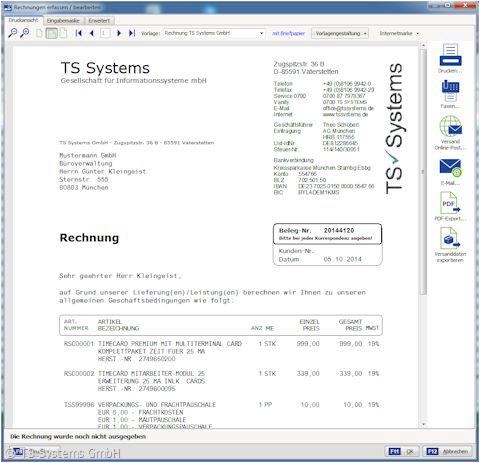The height and width of the screenshot is (463, 480).
Task: Click the Datum 05.10.2014 value
Action: (342, 259)
